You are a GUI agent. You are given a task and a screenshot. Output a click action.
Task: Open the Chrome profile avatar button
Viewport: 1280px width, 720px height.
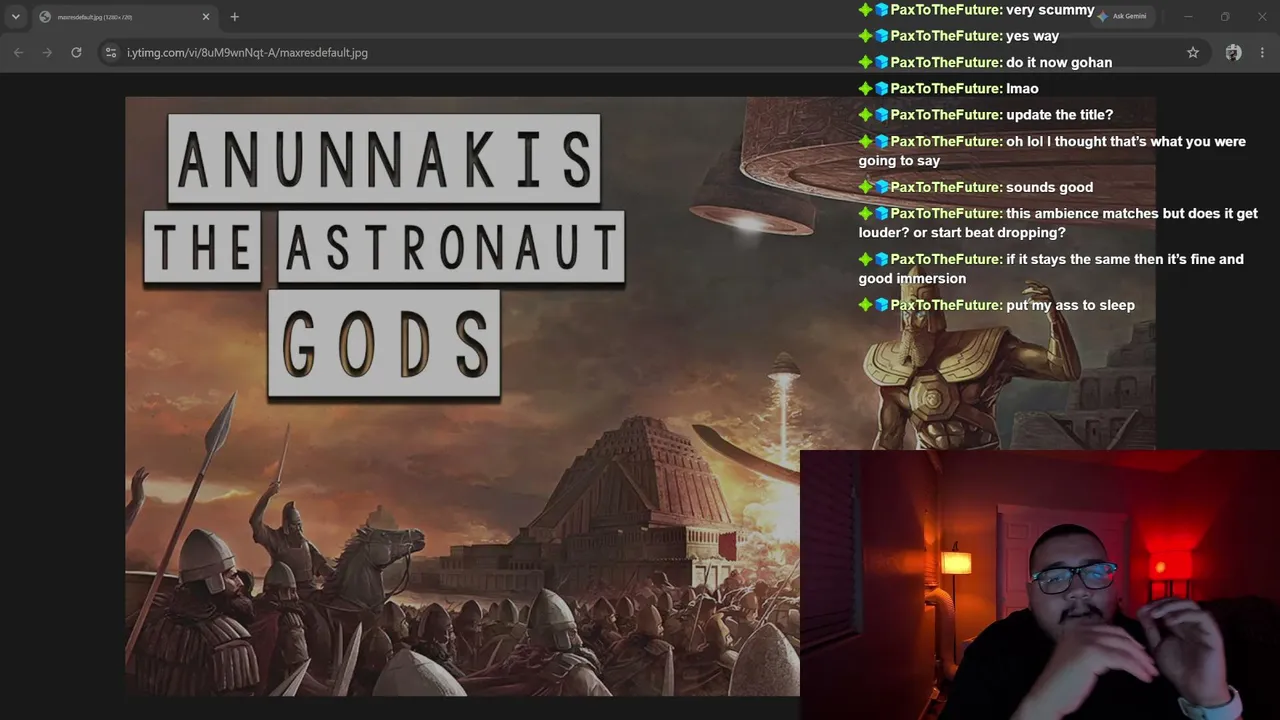tap(1233, 53)
